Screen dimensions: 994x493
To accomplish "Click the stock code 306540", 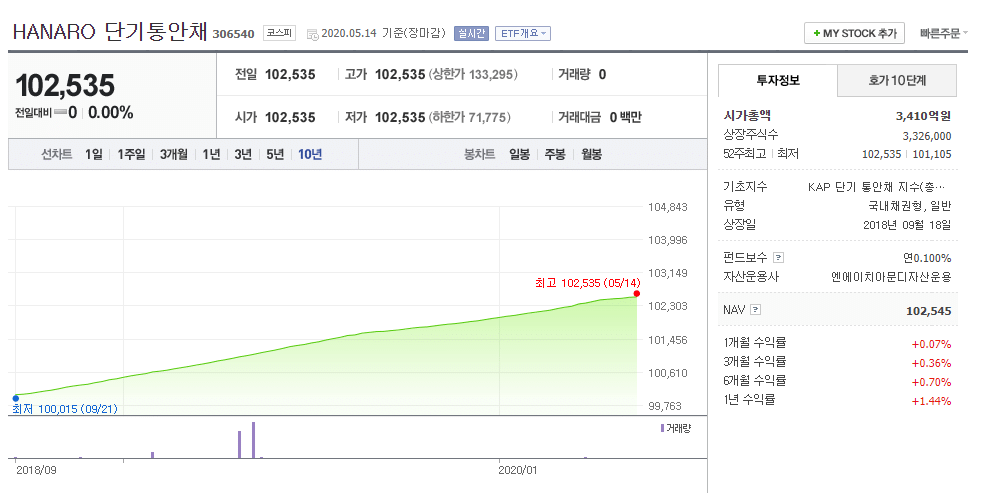I will [x=233, y=34].
